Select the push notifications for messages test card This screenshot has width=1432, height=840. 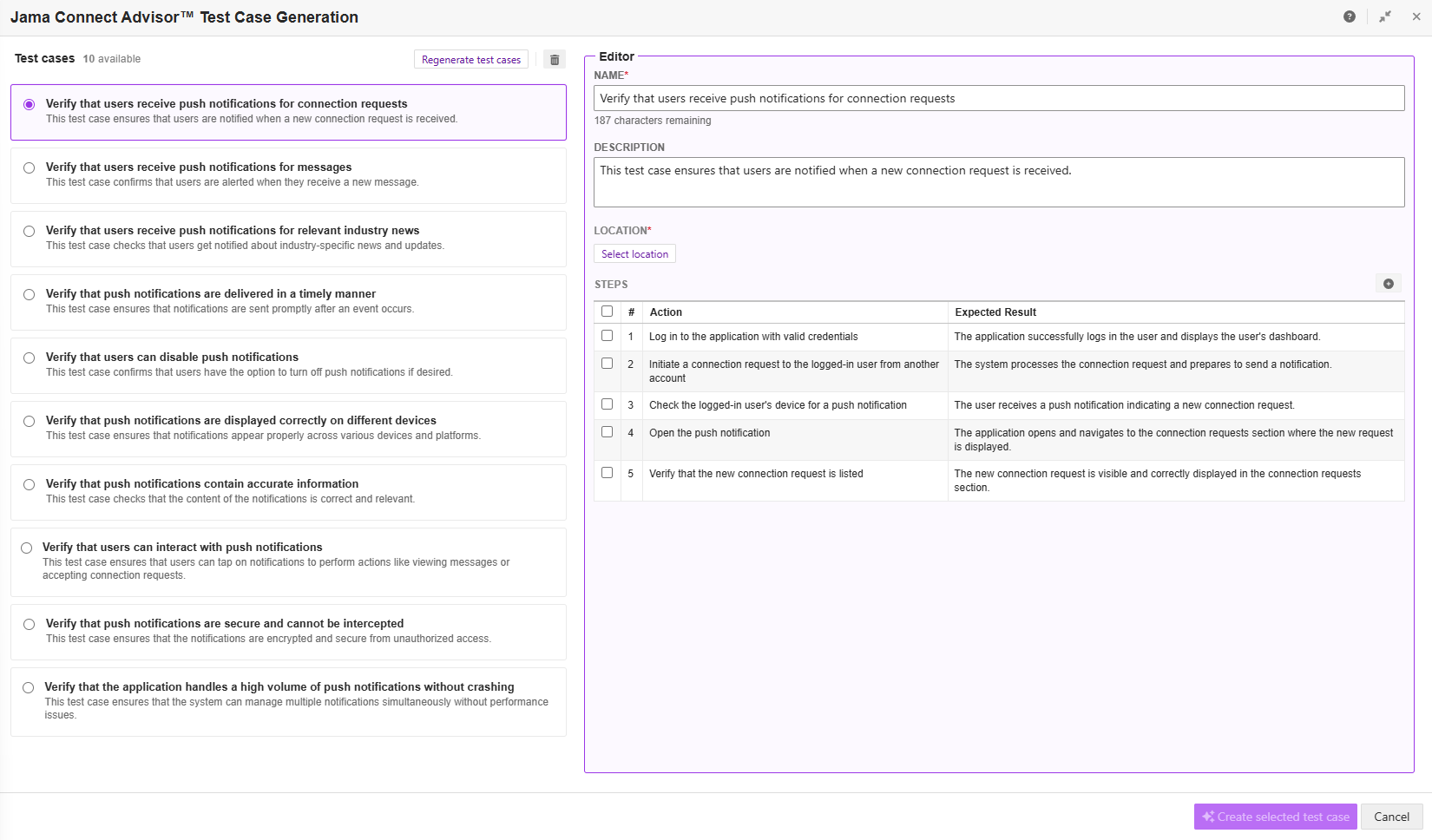click(x=288, y=174)
